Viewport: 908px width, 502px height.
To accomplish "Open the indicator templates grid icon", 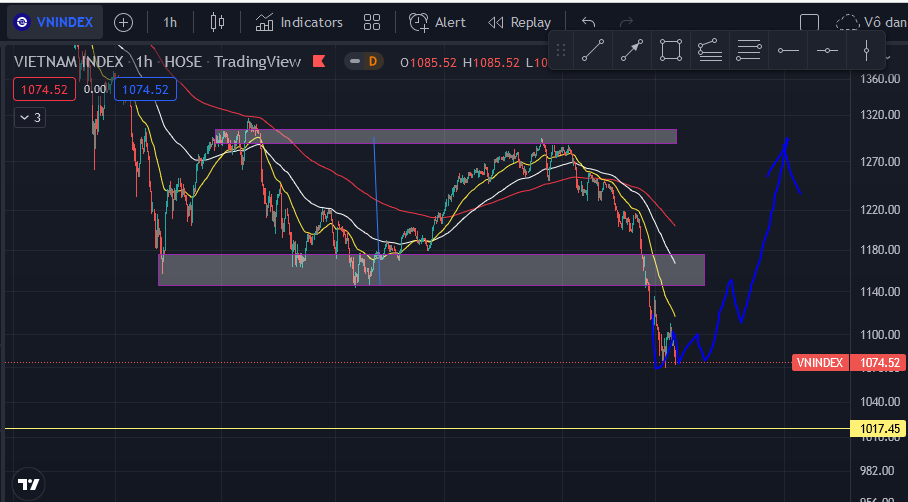I will [372, 23].
